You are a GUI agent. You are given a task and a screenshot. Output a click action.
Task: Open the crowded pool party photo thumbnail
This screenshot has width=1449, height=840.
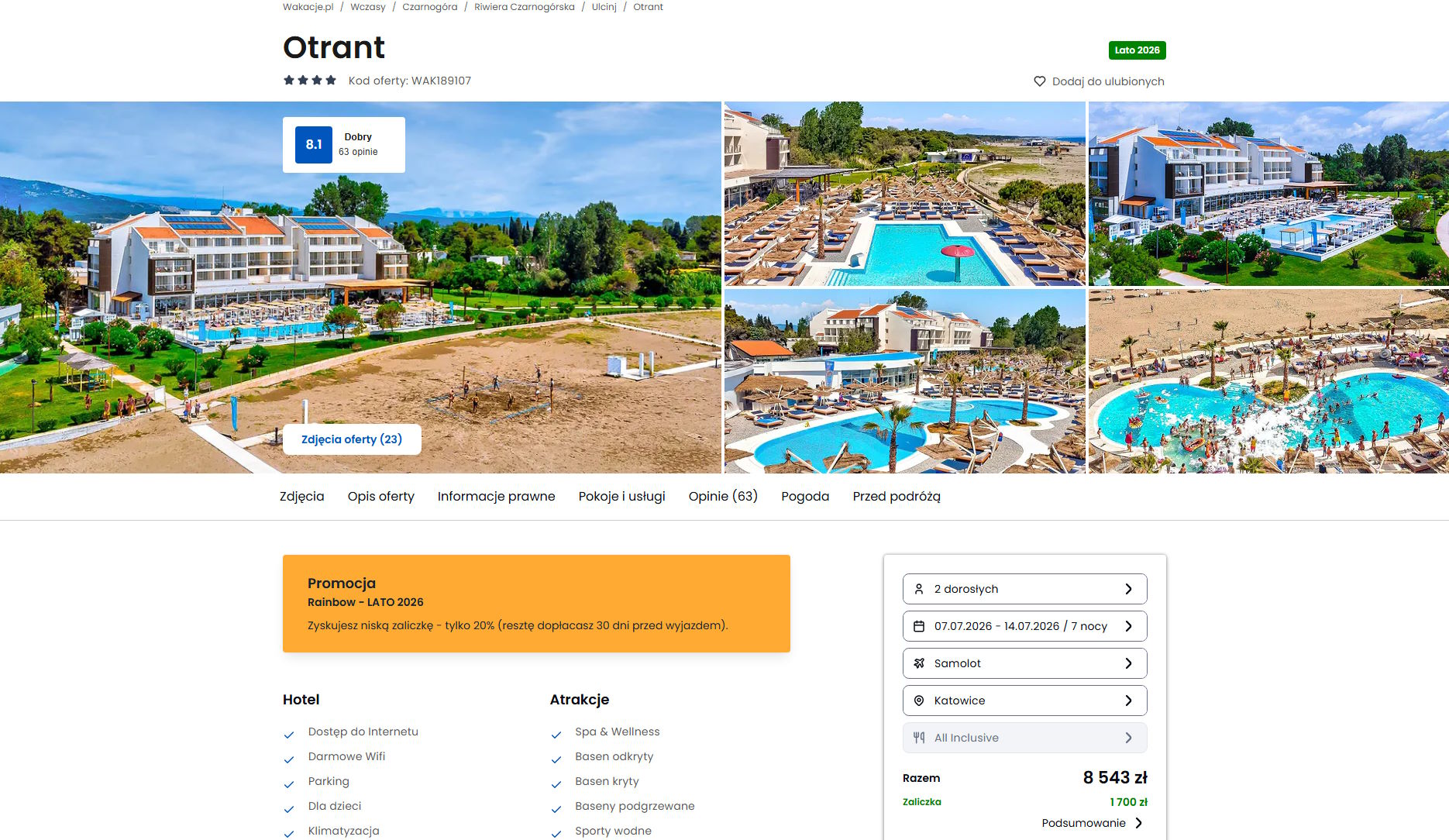1268,381
